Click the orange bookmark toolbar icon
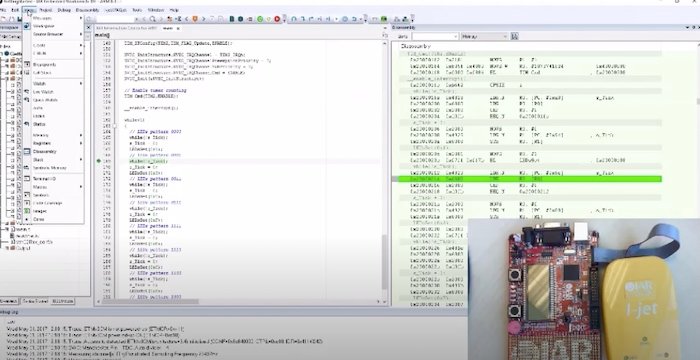 [195, 19]
